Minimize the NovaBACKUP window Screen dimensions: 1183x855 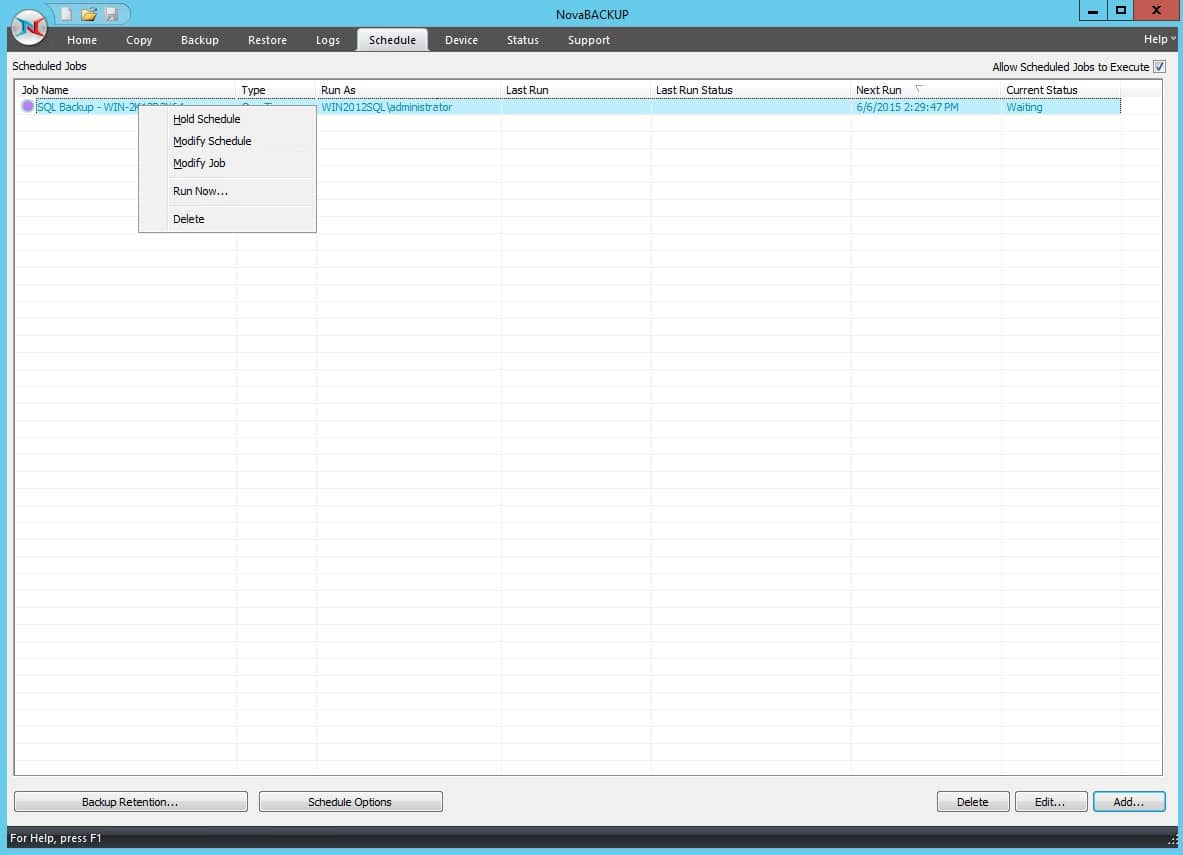1092,11
